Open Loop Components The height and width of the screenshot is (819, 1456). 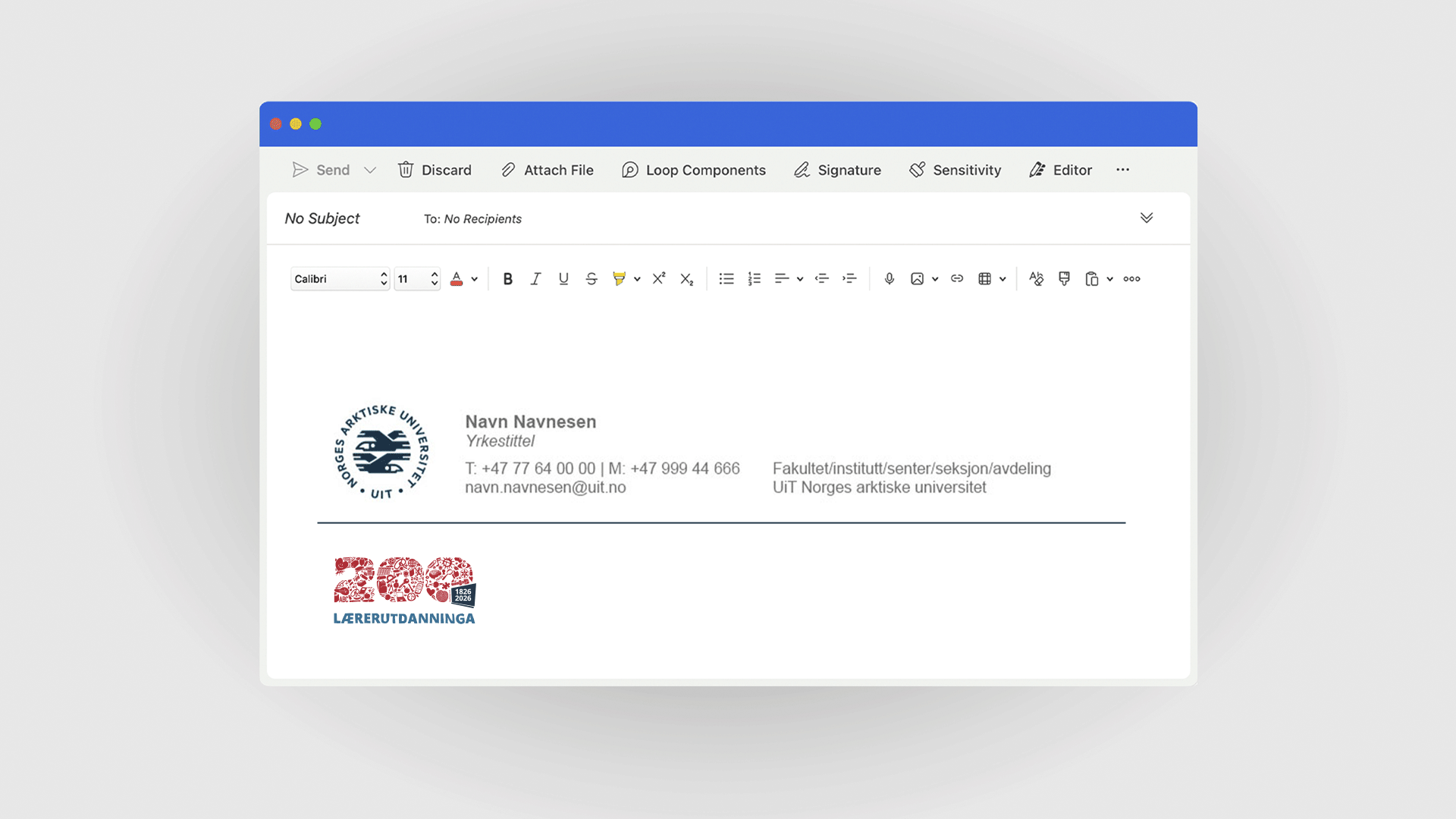693,170
